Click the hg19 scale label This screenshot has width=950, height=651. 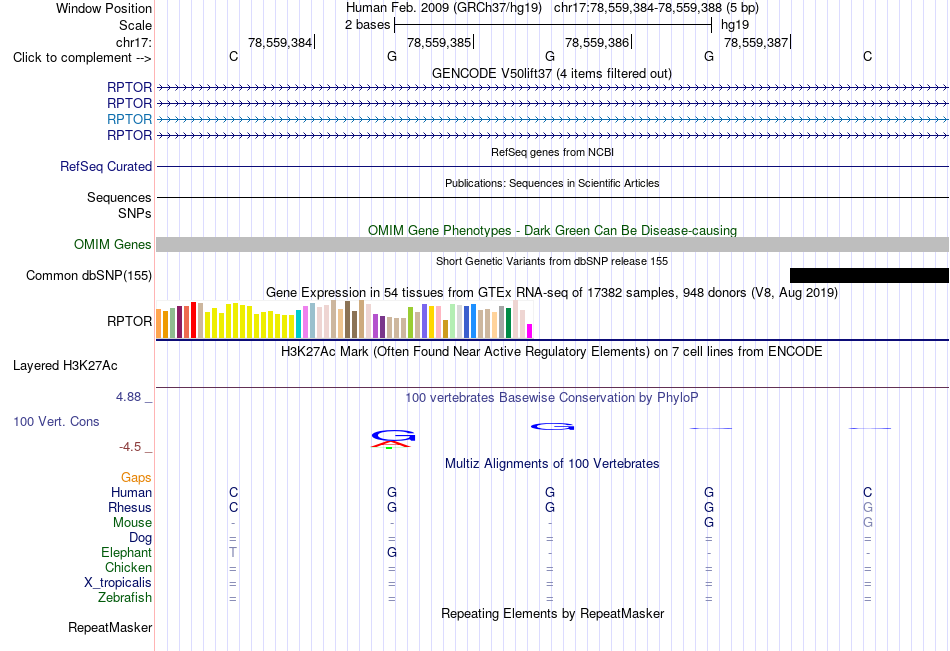pos(734,25)
